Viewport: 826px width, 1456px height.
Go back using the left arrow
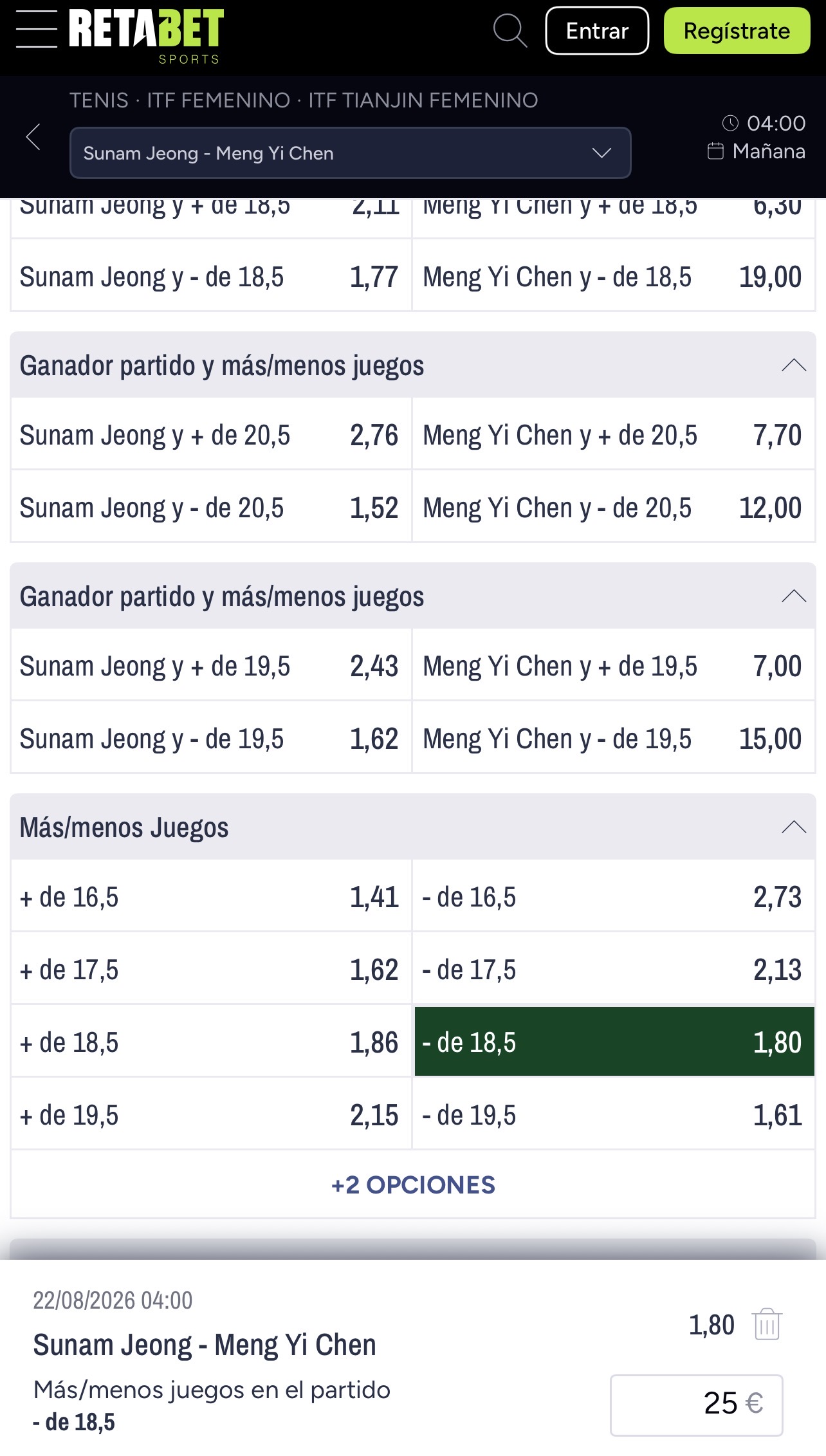coord(33,136)
